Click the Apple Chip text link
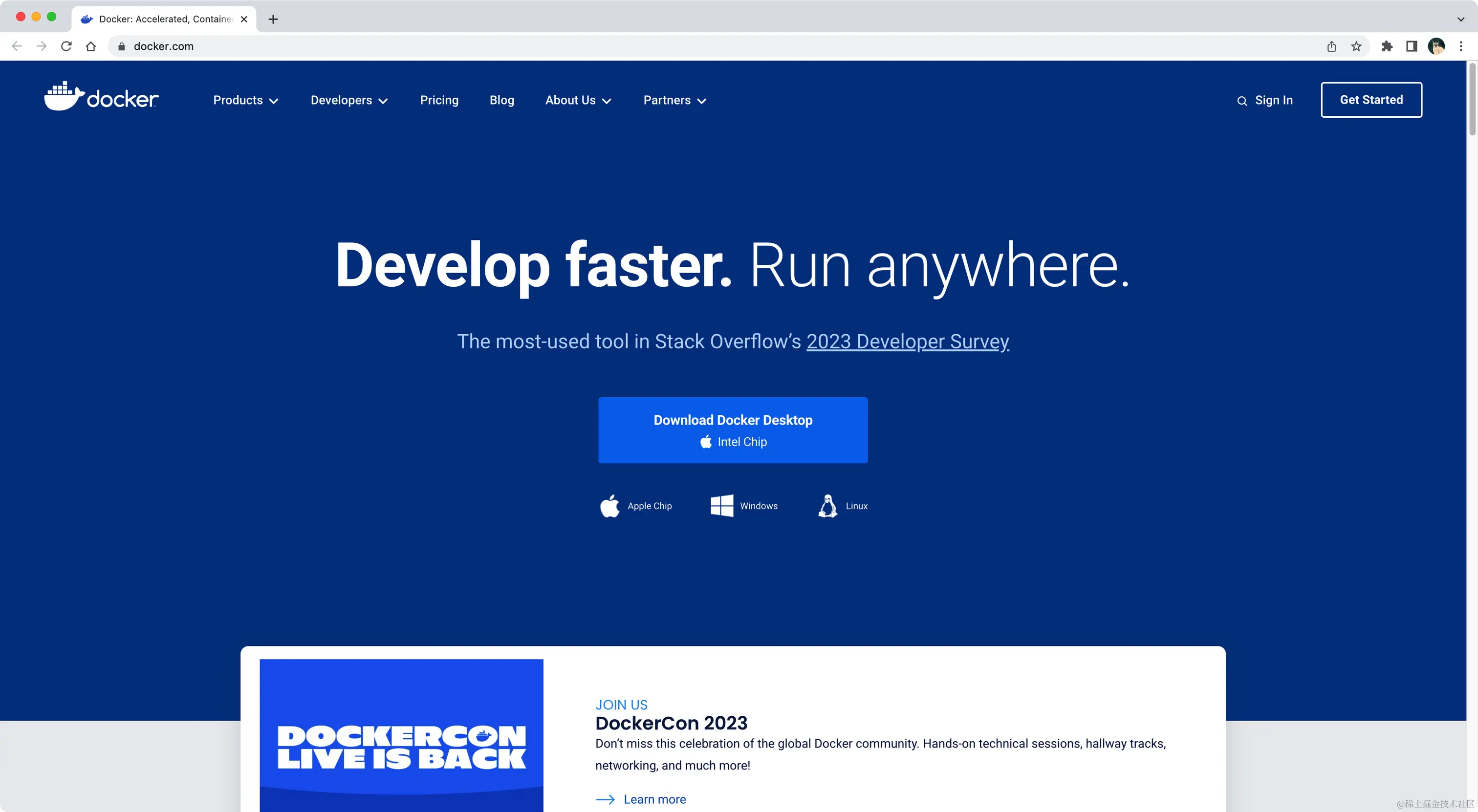 point(650,506)
